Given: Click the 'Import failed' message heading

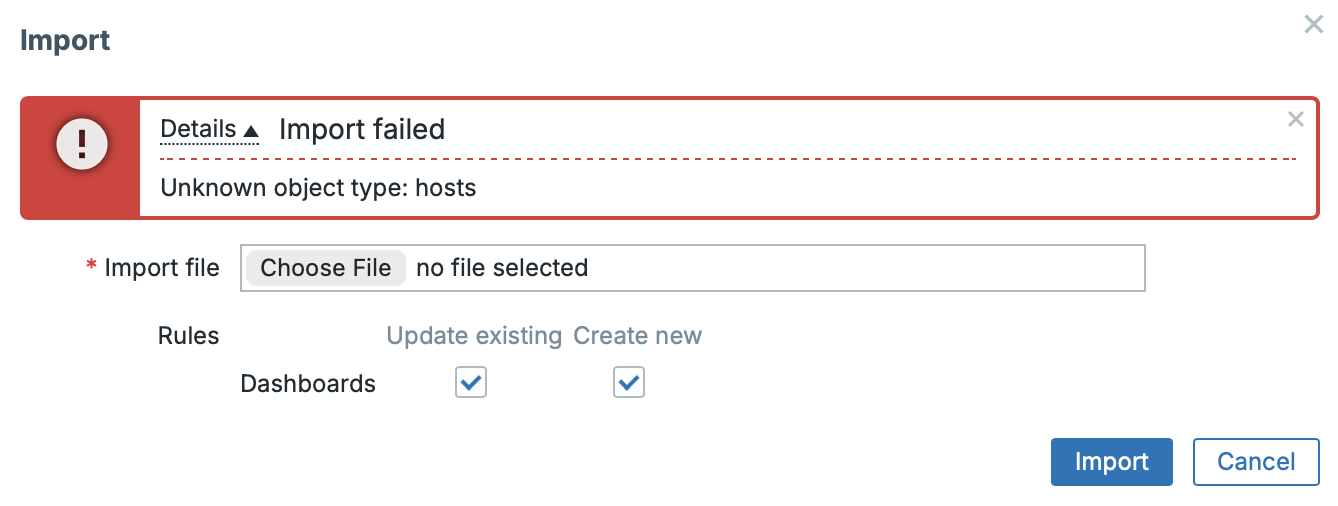Looking at the screenshot, I should pos(361,130).
